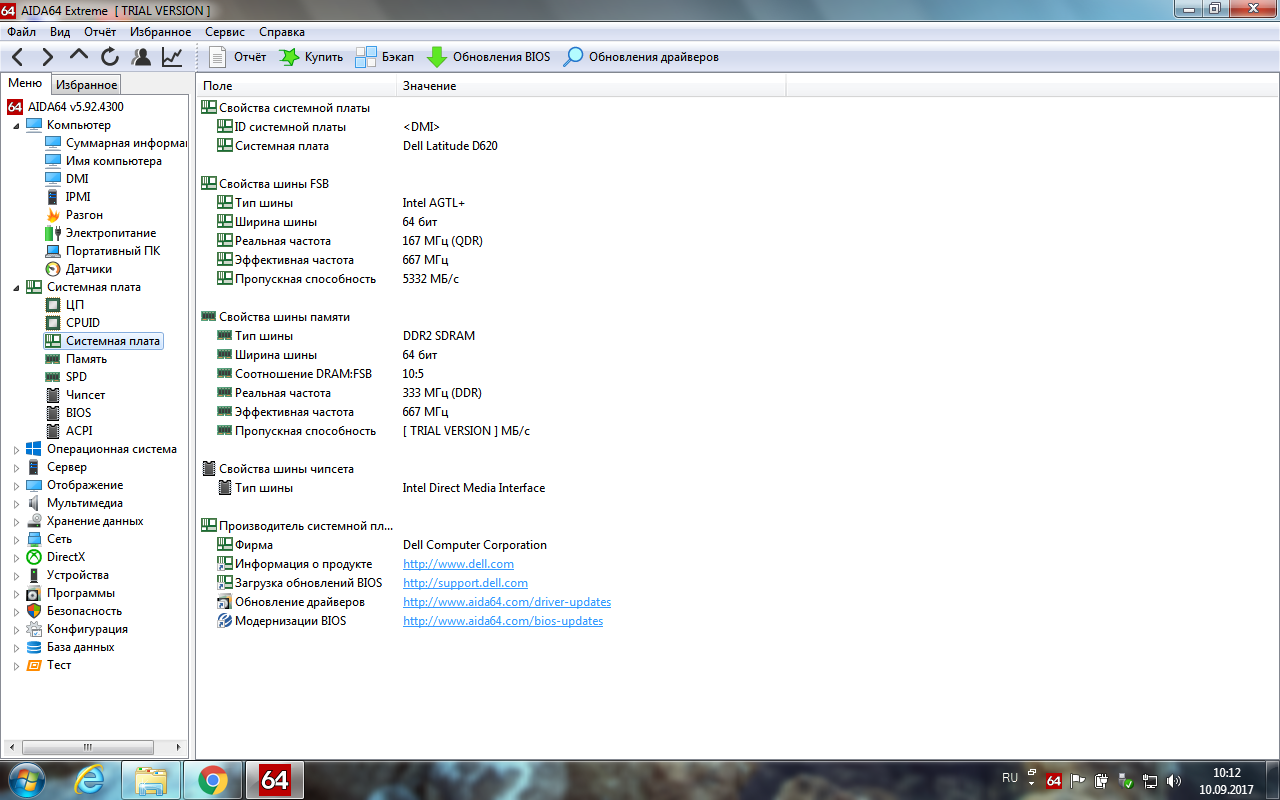The height and width of the screenshot is (800, 1280).
Task: Collapse the Системная плата tree node
Action: pos(16,288)
